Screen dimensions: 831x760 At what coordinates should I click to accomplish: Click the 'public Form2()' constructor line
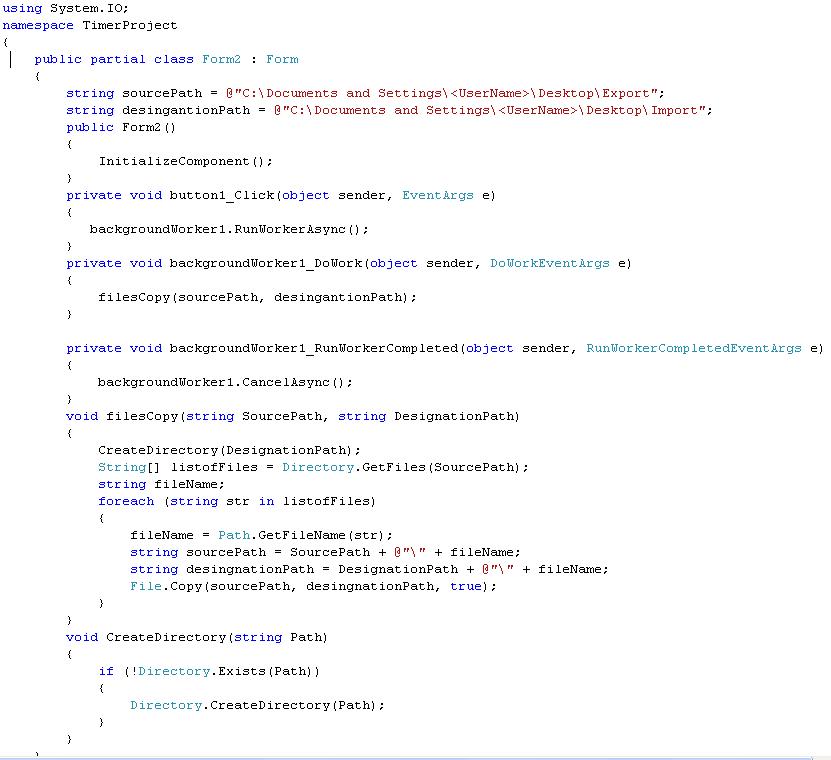tap(121, 127)
